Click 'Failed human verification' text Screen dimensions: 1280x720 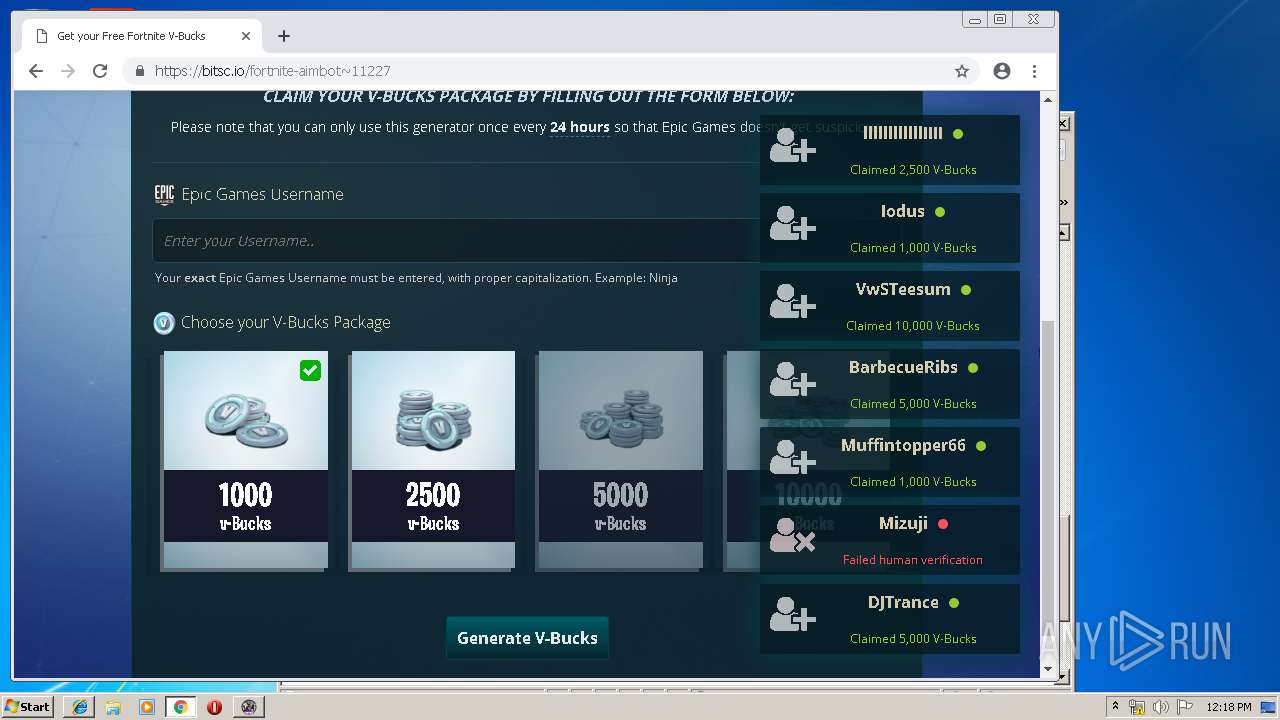click(x=912, y=560)
